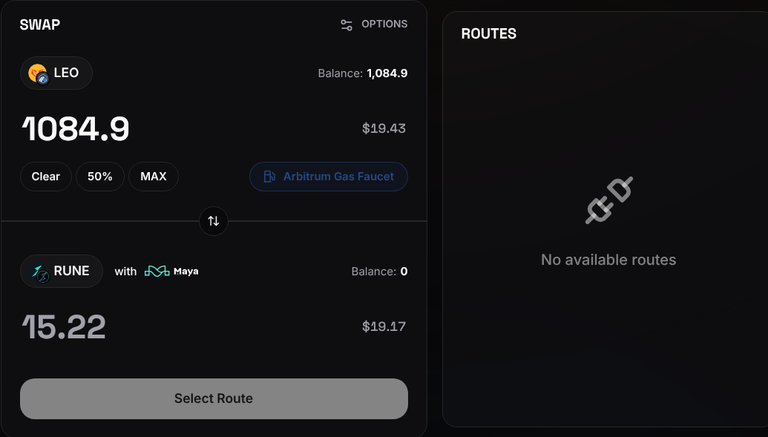Click the RUNE balance value 0
Image resolution: width=768 pixels, height=437 pixels.
404,271
